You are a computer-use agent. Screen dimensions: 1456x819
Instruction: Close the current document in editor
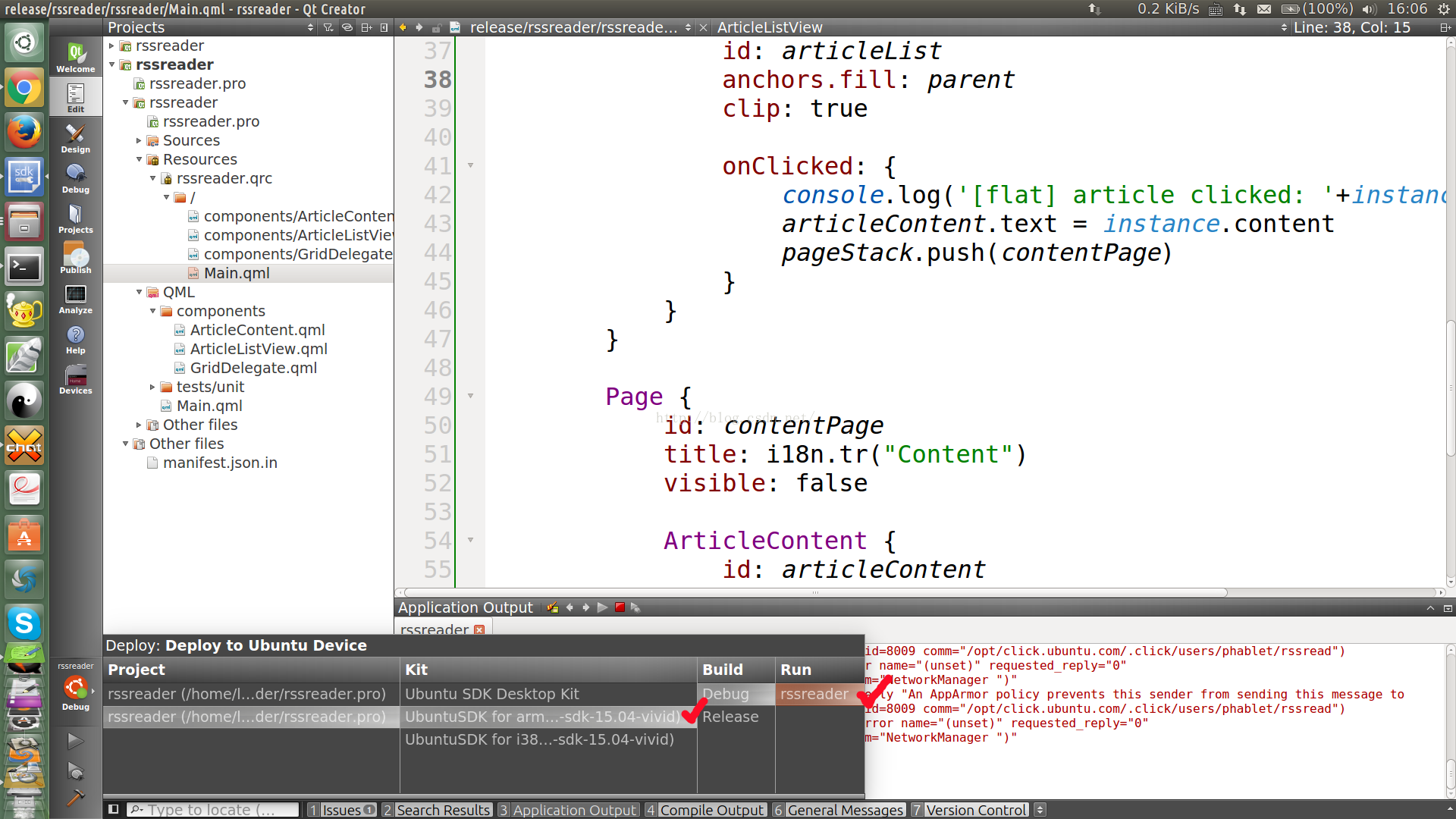pos(703,27)
